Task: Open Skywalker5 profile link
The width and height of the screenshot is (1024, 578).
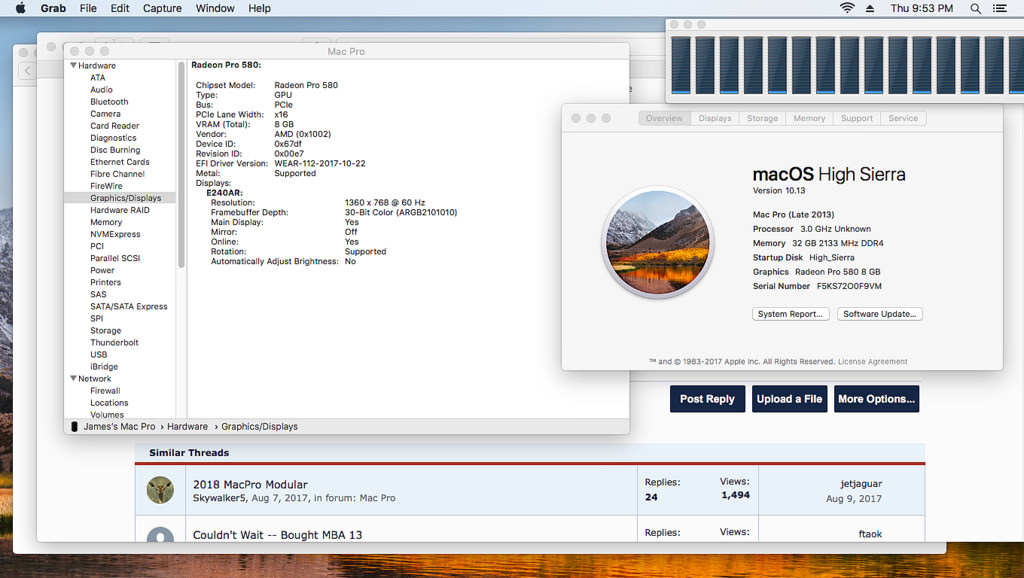Action: click(219, 498)
